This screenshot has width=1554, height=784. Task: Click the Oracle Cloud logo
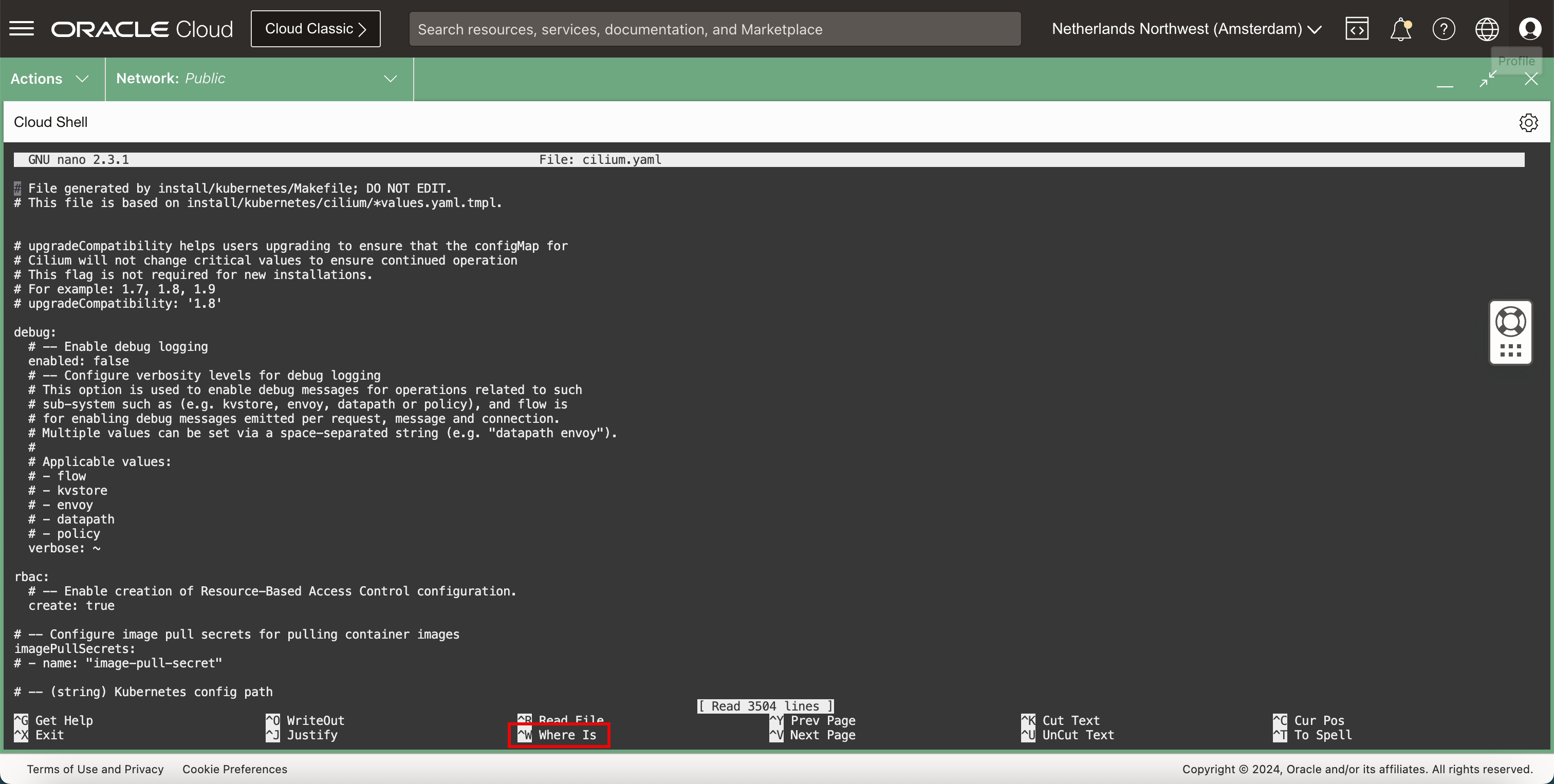[x=142, y=28]
